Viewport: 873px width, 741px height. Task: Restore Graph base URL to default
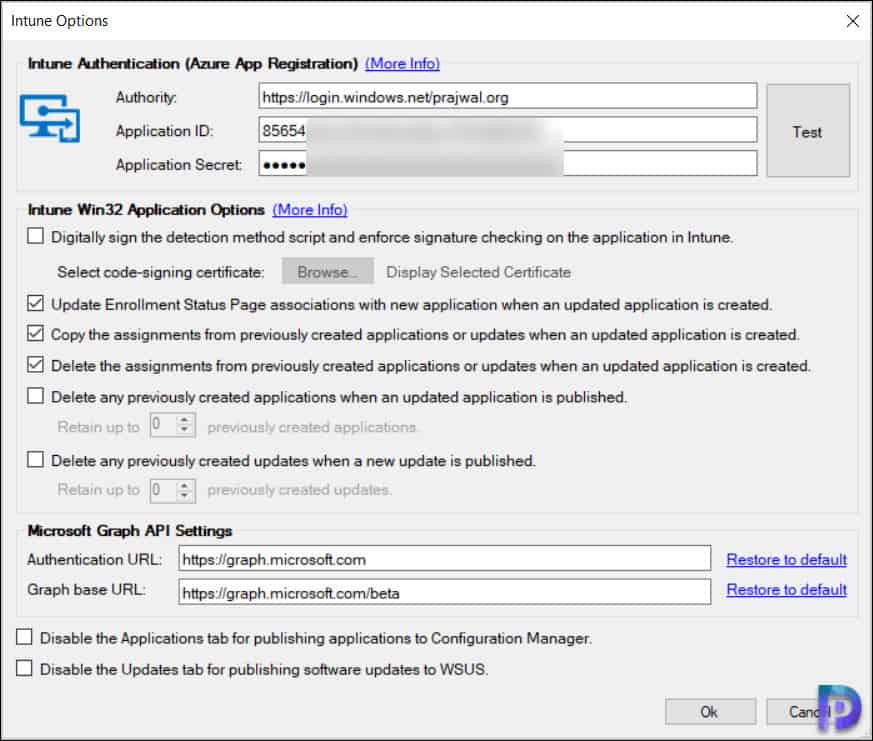click(786, 590)
